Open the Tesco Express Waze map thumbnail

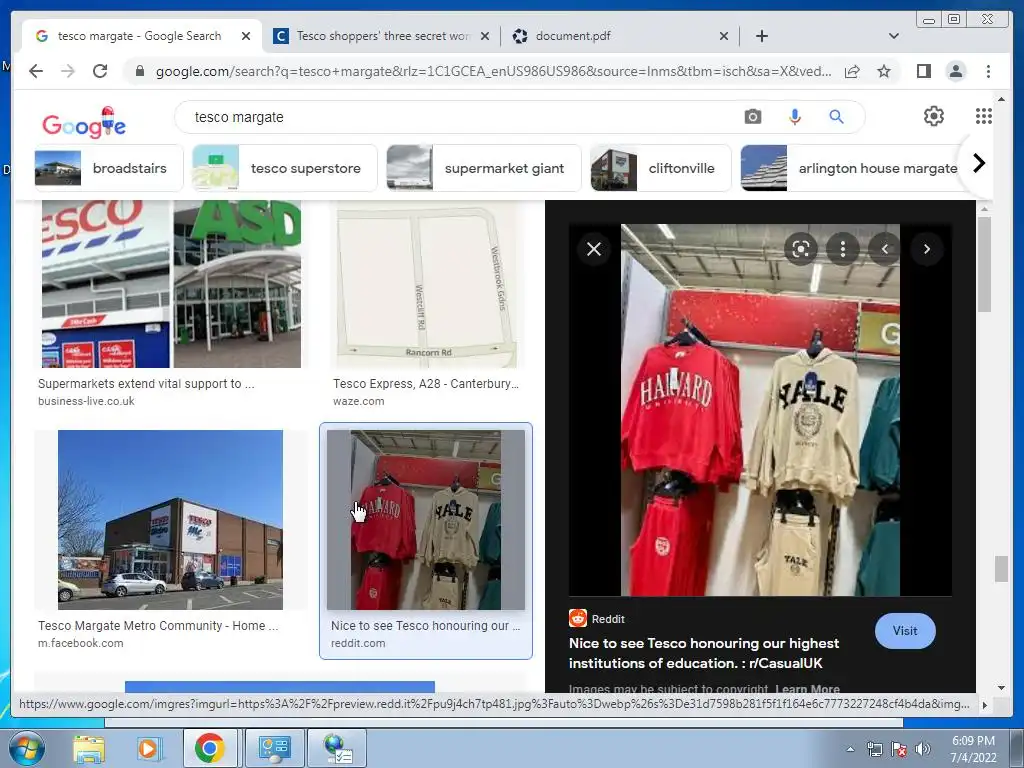426,284
